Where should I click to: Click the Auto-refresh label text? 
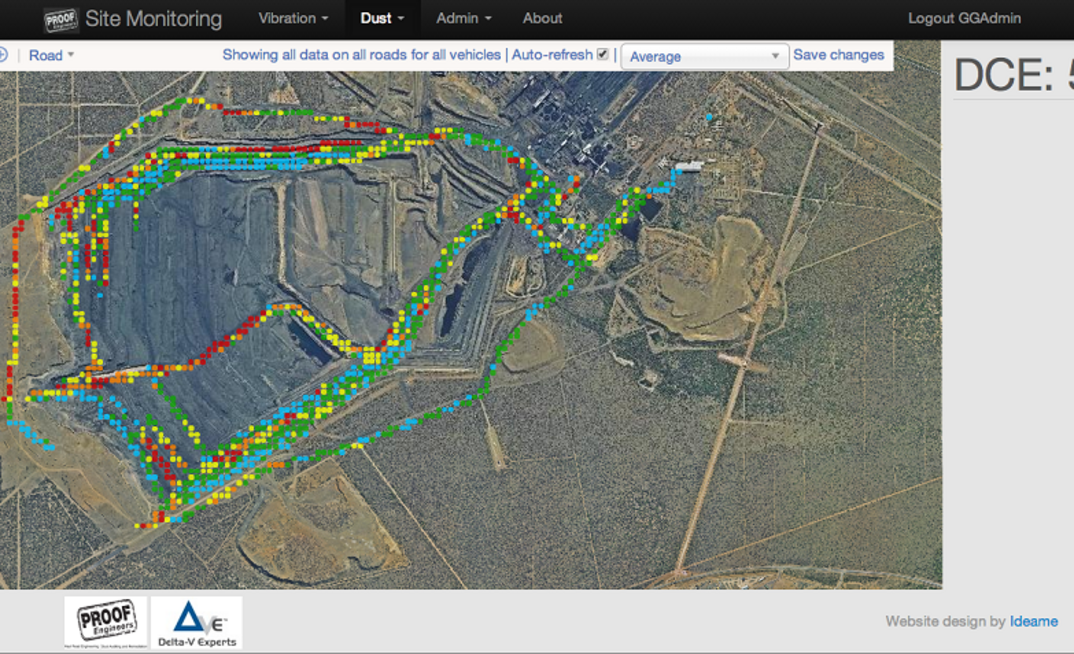click(552, 55)
